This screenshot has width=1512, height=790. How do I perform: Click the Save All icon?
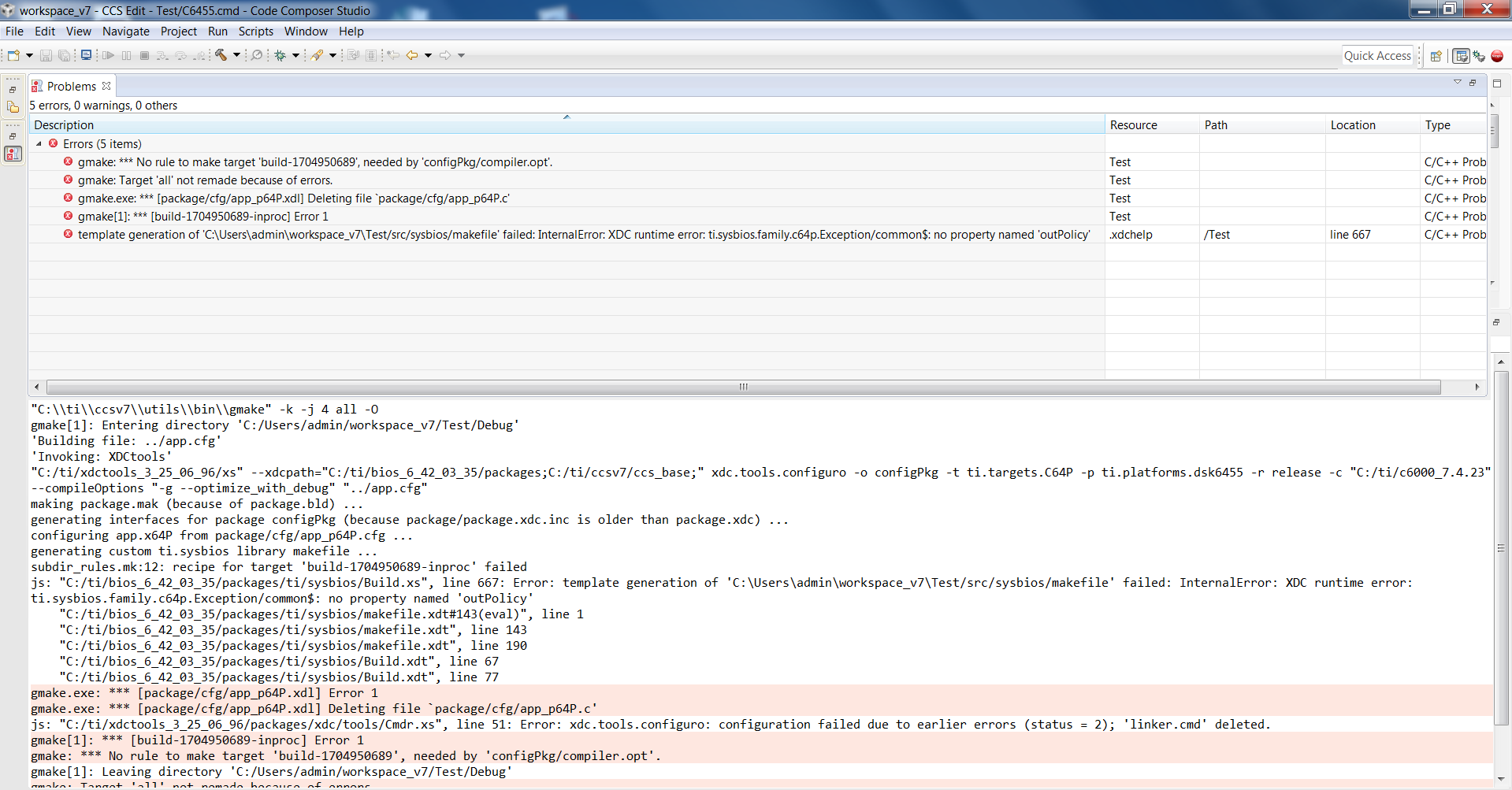point(65,55)
